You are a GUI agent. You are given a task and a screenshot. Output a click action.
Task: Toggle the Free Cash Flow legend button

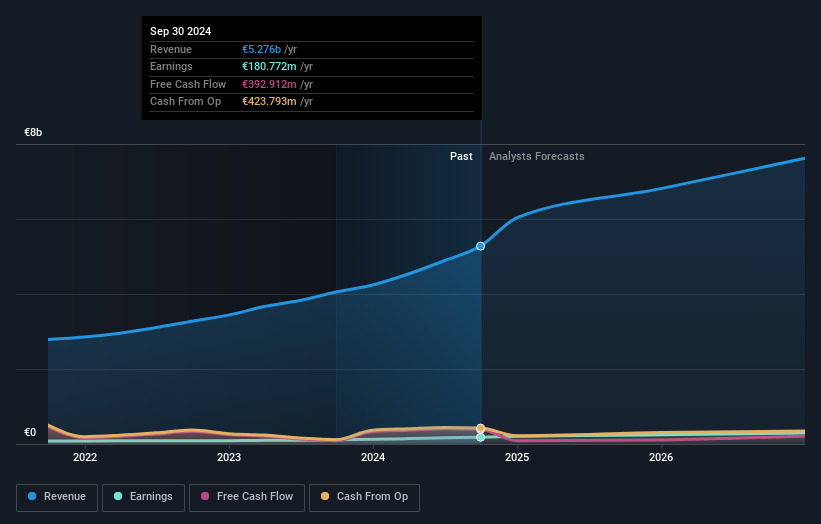click(x=247, y=497)
